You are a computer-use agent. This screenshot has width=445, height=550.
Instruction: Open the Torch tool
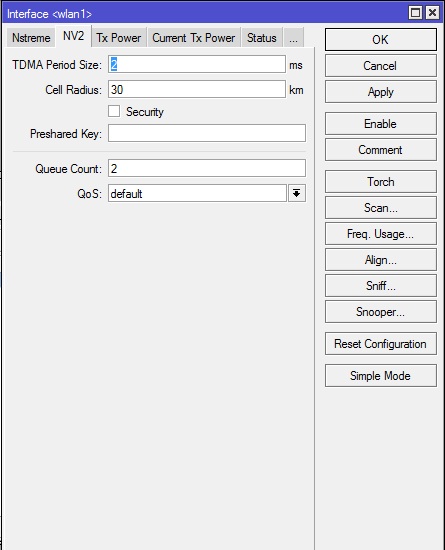(x=380, y=182)
